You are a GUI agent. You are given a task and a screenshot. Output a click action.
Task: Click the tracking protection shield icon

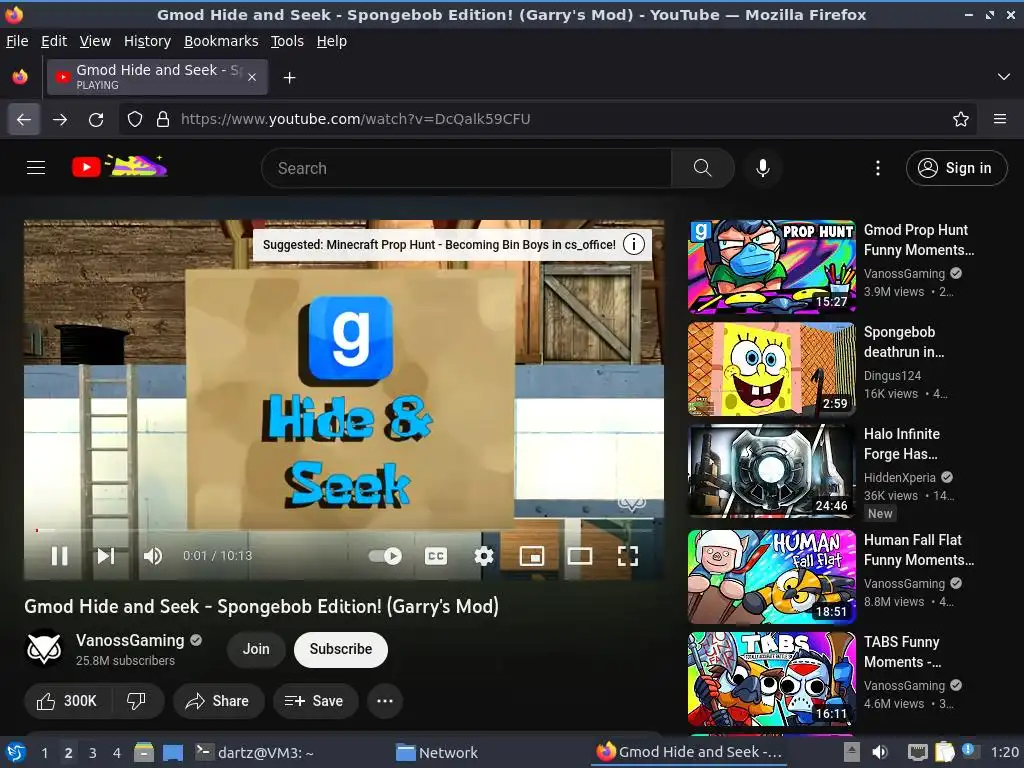135,119
